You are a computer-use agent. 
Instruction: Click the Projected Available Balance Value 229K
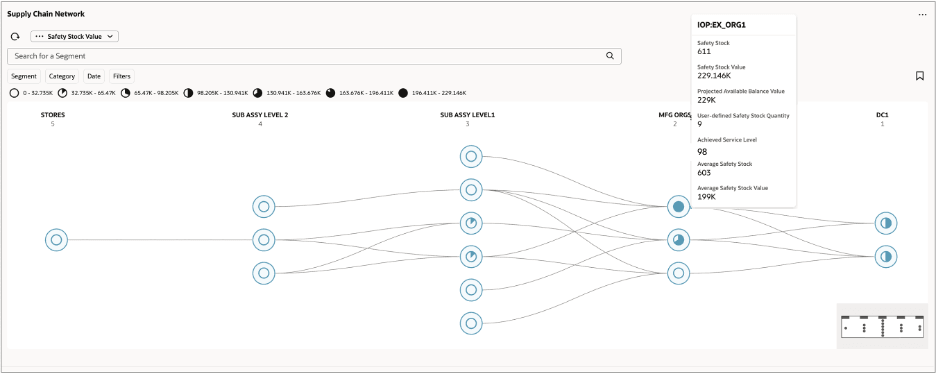pyautogui.click(x=707, y=100)
